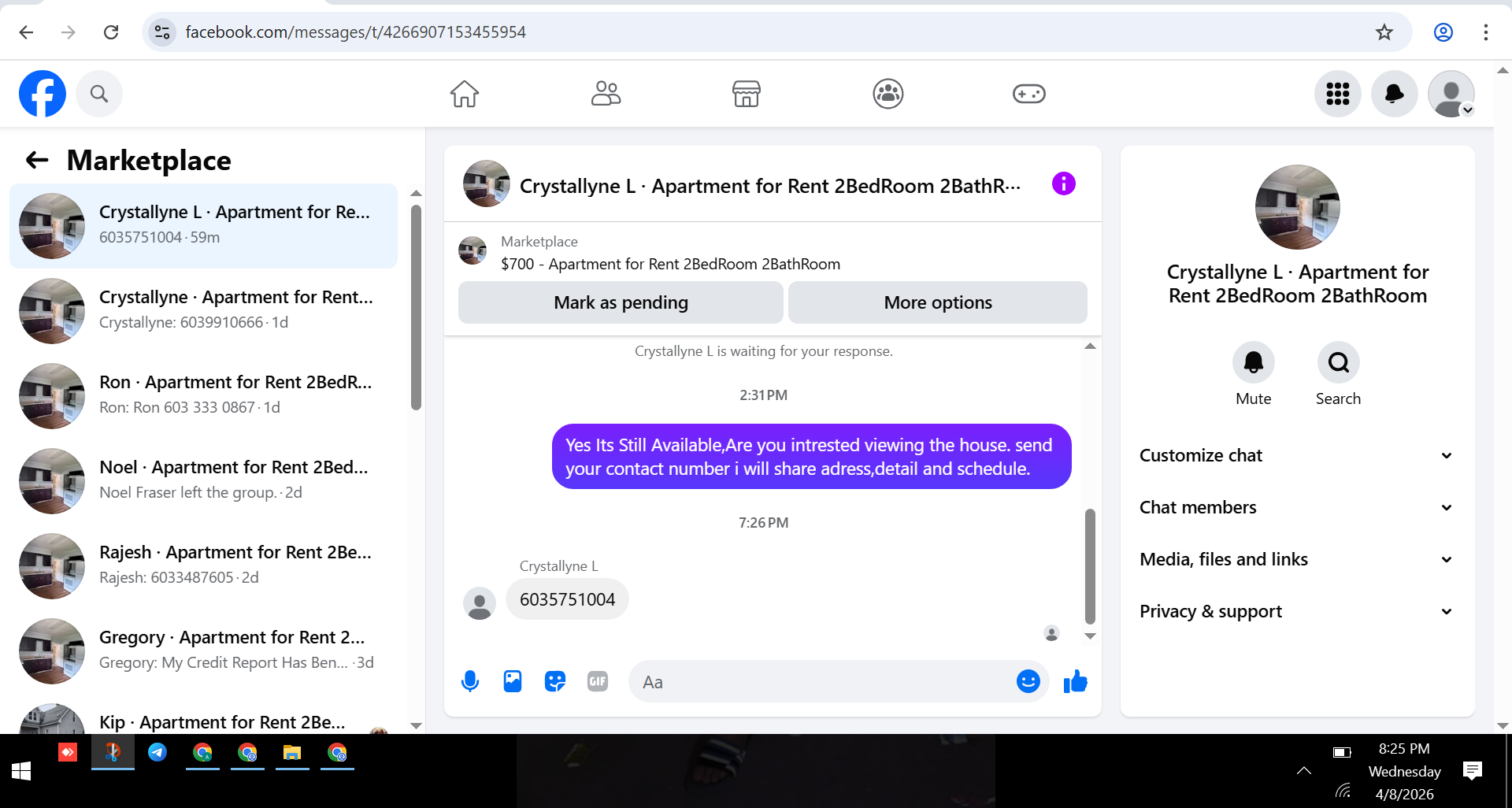Click the message bubble 6035751004

567,599
